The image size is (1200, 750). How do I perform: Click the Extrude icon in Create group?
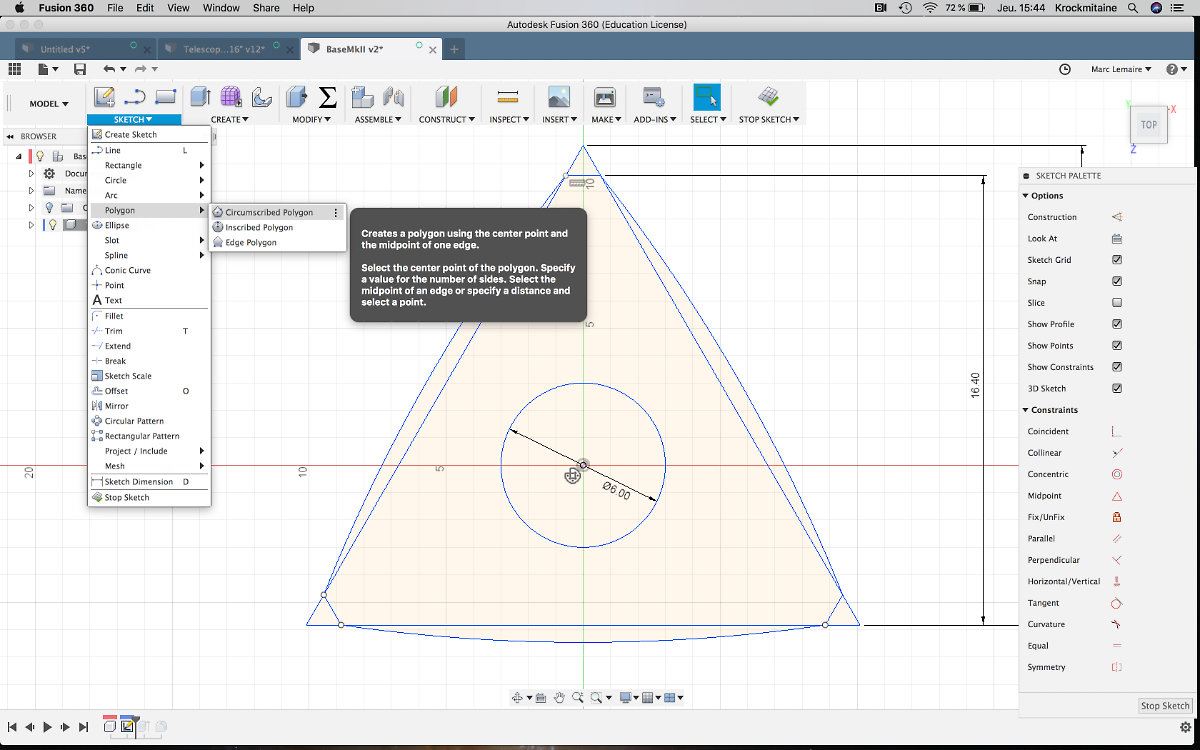(x=201, y=97)
